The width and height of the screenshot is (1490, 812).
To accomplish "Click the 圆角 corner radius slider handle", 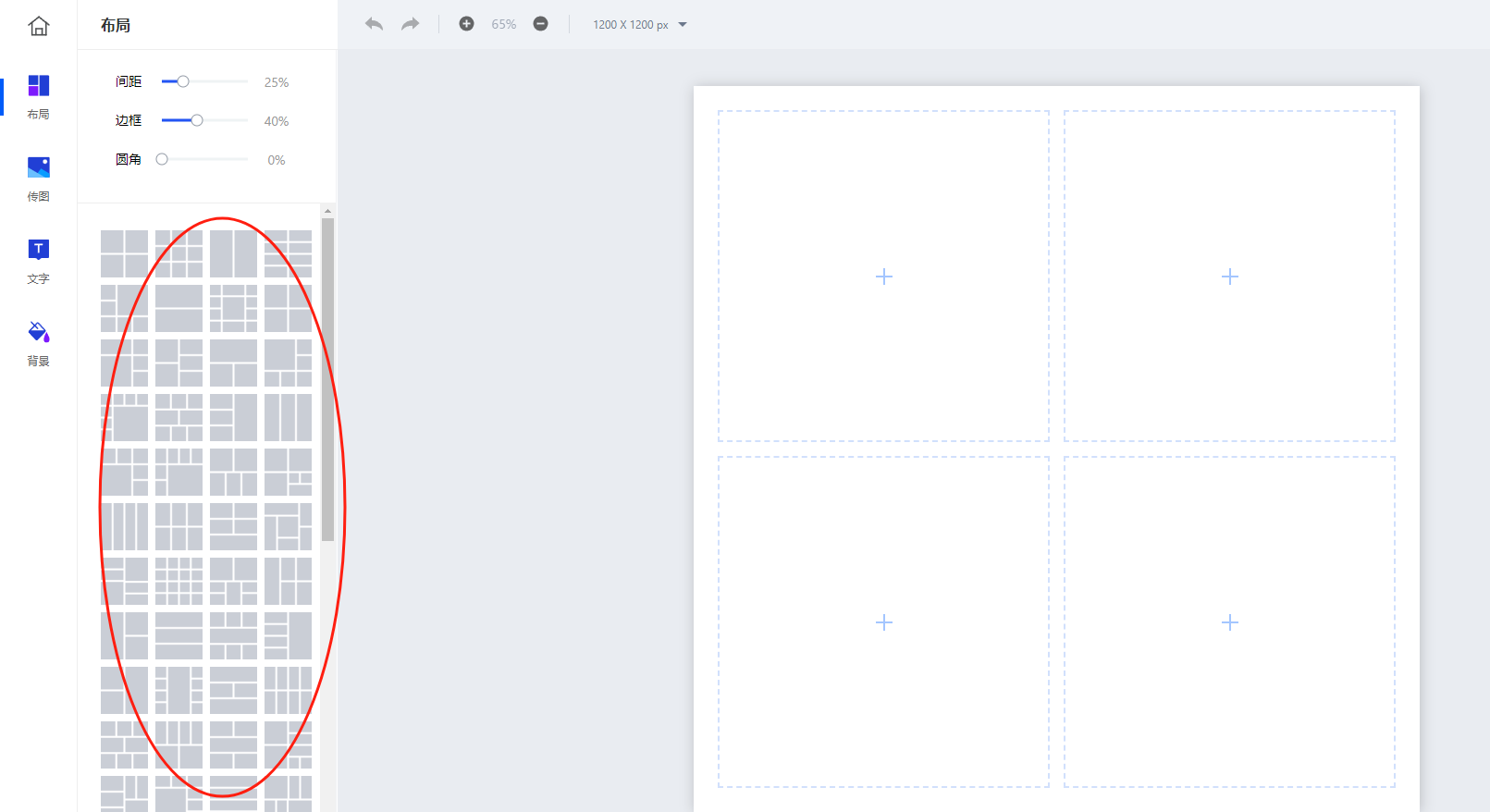I will [162, 159].
